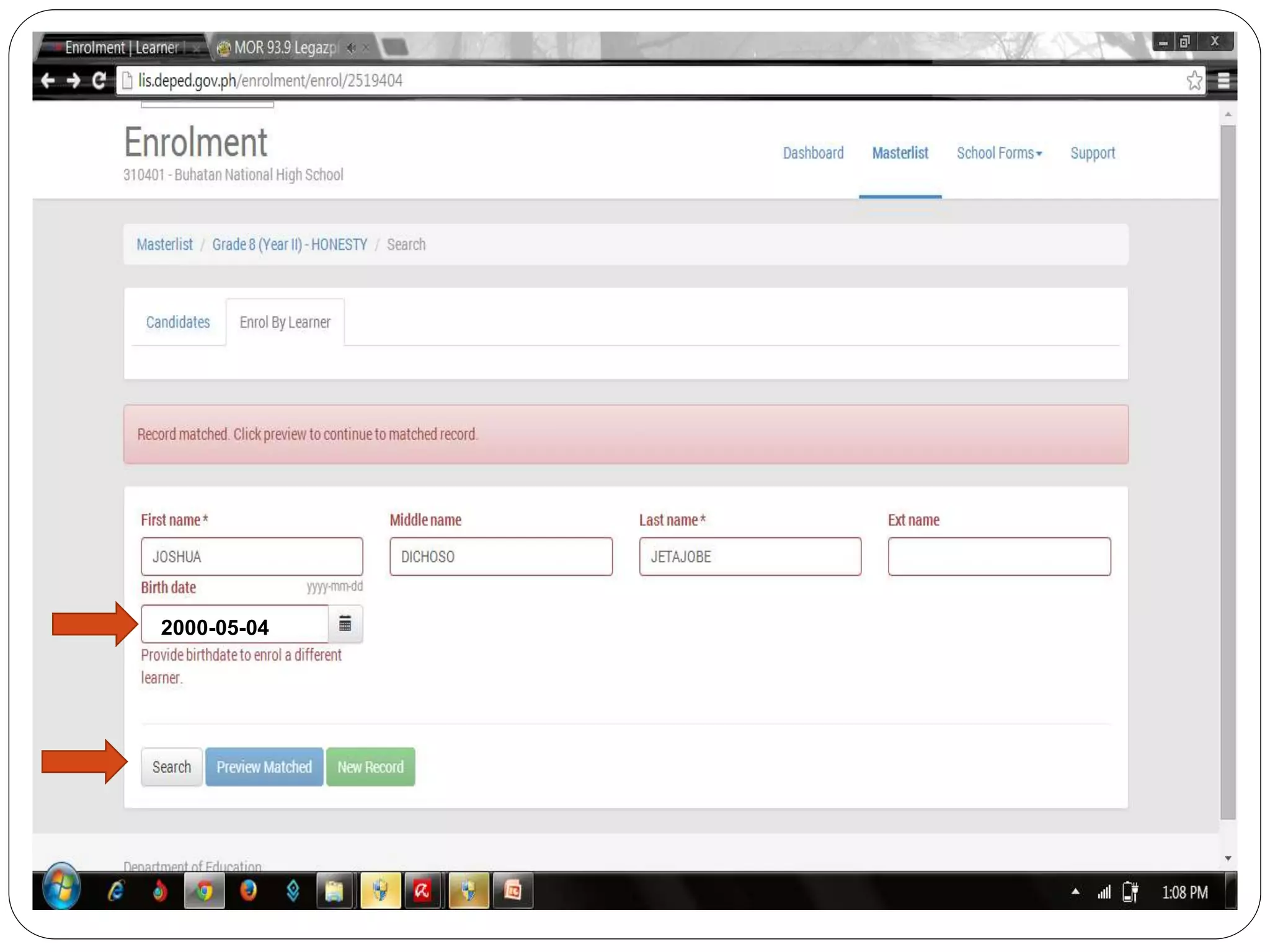The image size is (1270, 952).
Task: Click the page's vertical scrollbar
Action: [x=1227, y=471]
